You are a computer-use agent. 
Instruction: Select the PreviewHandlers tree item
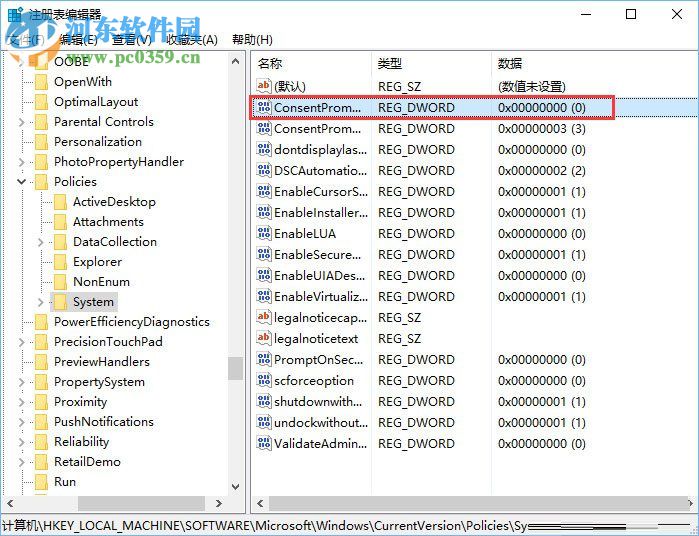click(102, 362)
